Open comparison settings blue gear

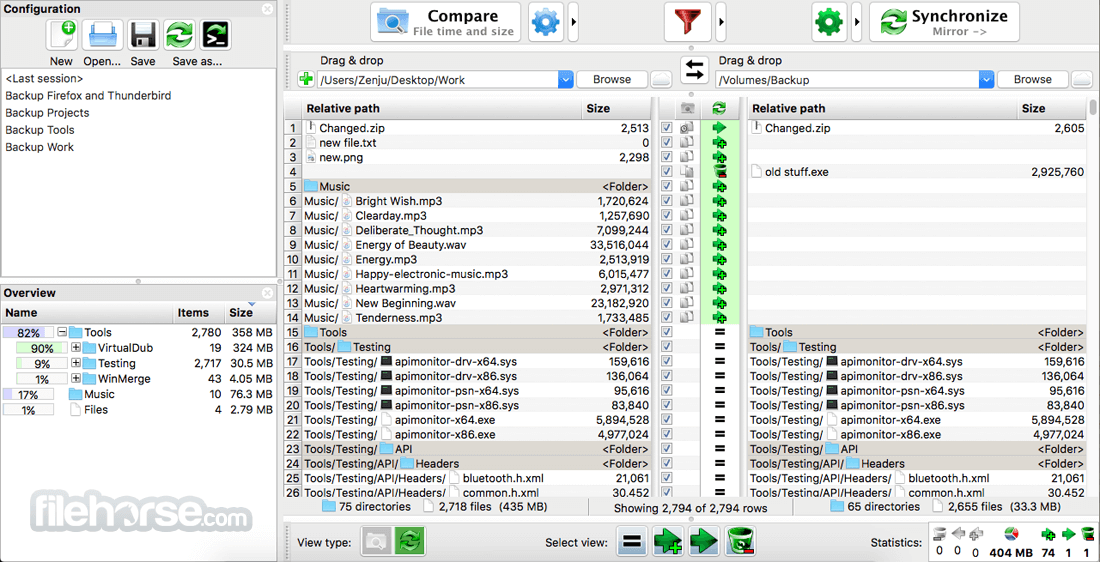point(545,22)
